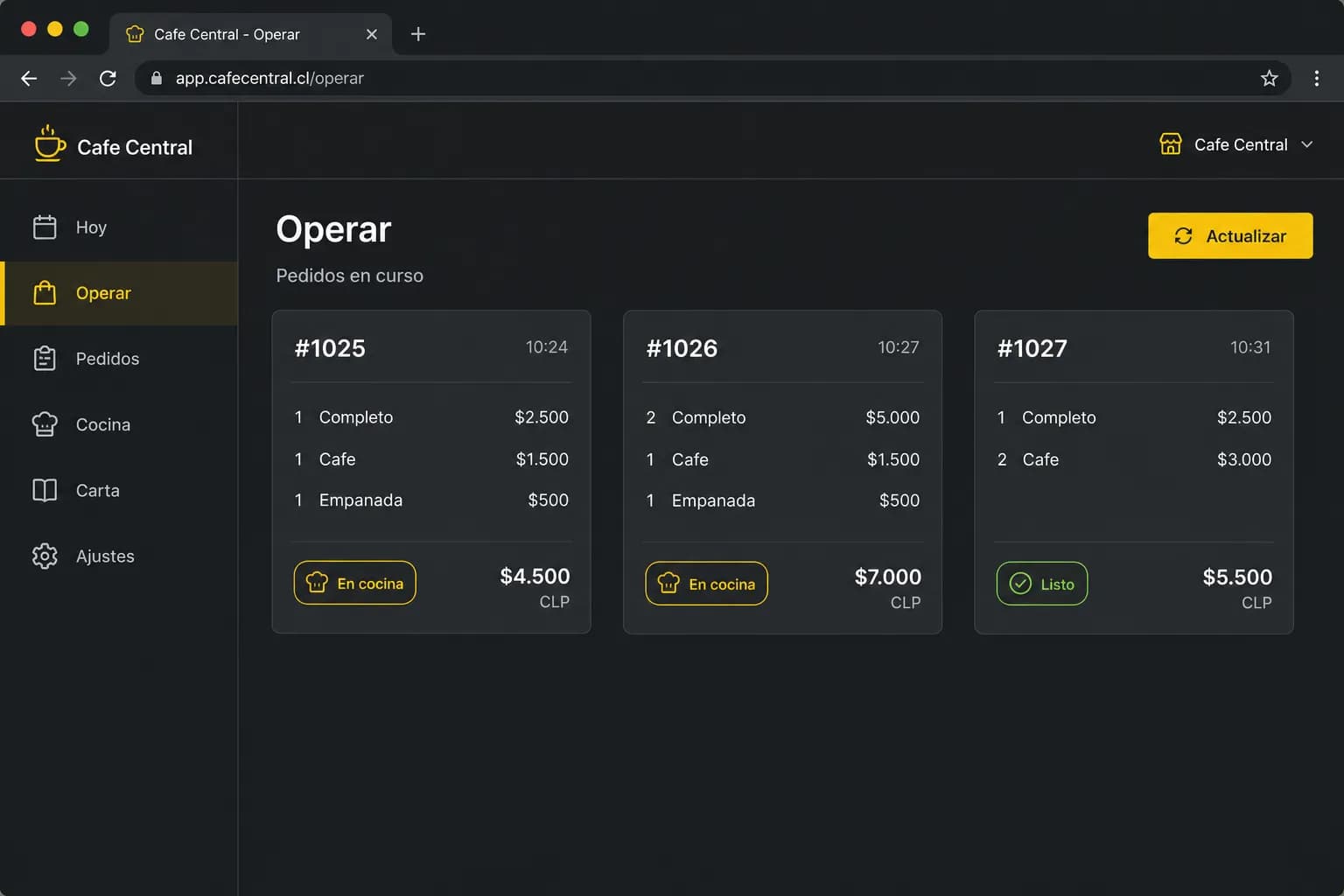Click En cocina status on order #1026
Image resolution: width=1344 pixels, height=896 pixels.
pos(706,584)
